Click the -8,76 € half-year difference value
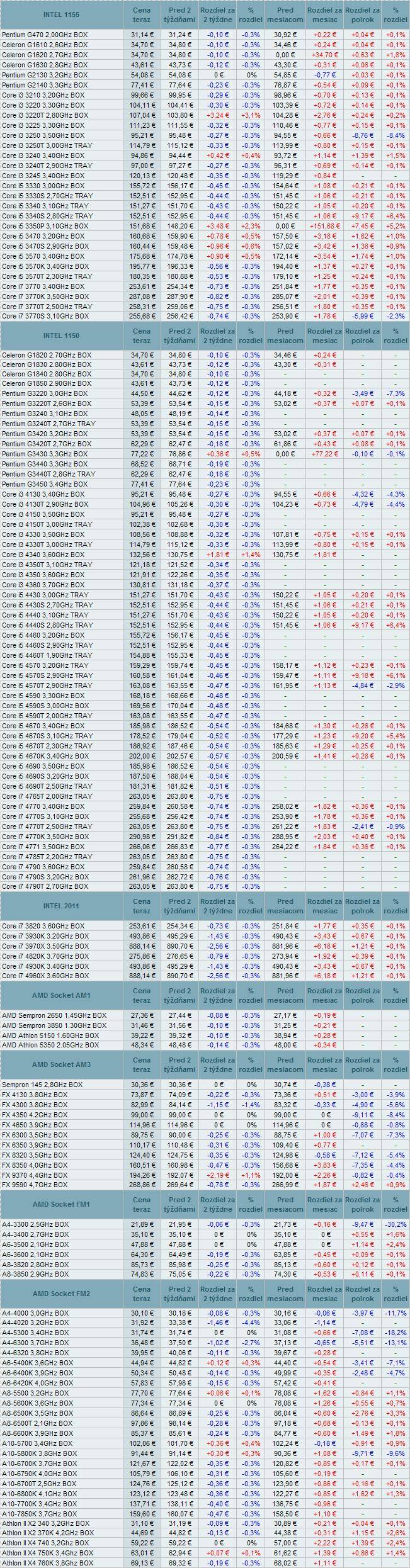The height and width of the screenshot is (1568, 410). pos(363,135)
